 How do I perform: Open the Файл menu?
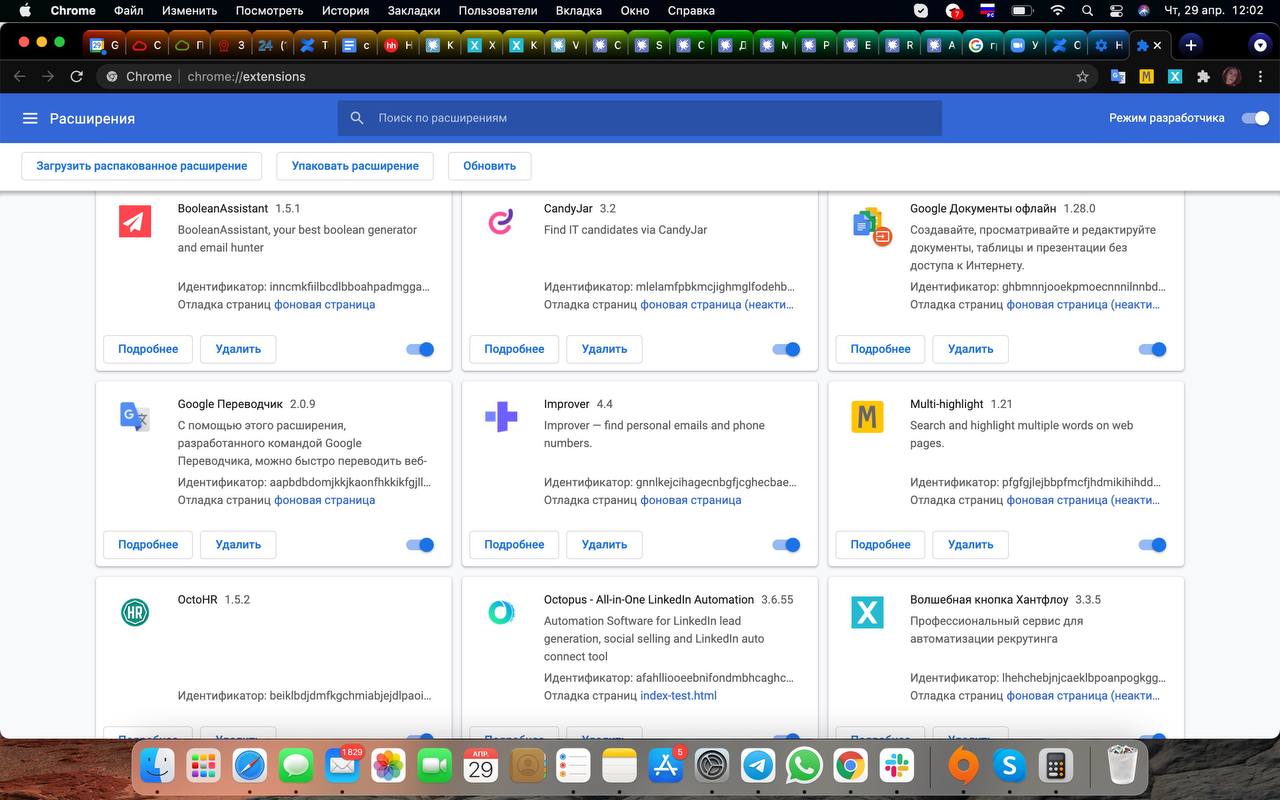click(x=129, y=11)
